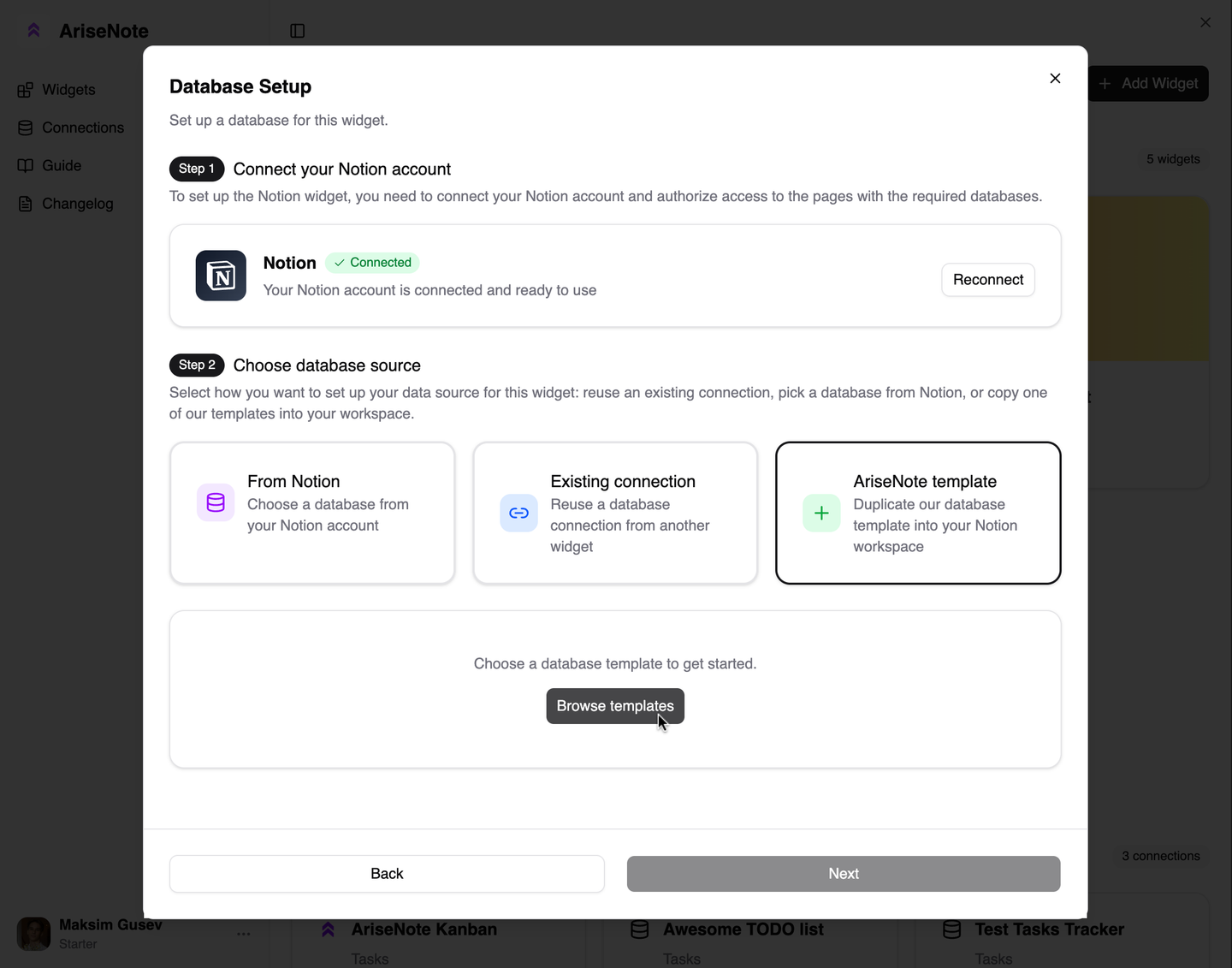Click the 'Database Setup' heading
The width and height of the screenshot is (1232, 968).
[x=240, y=86]
